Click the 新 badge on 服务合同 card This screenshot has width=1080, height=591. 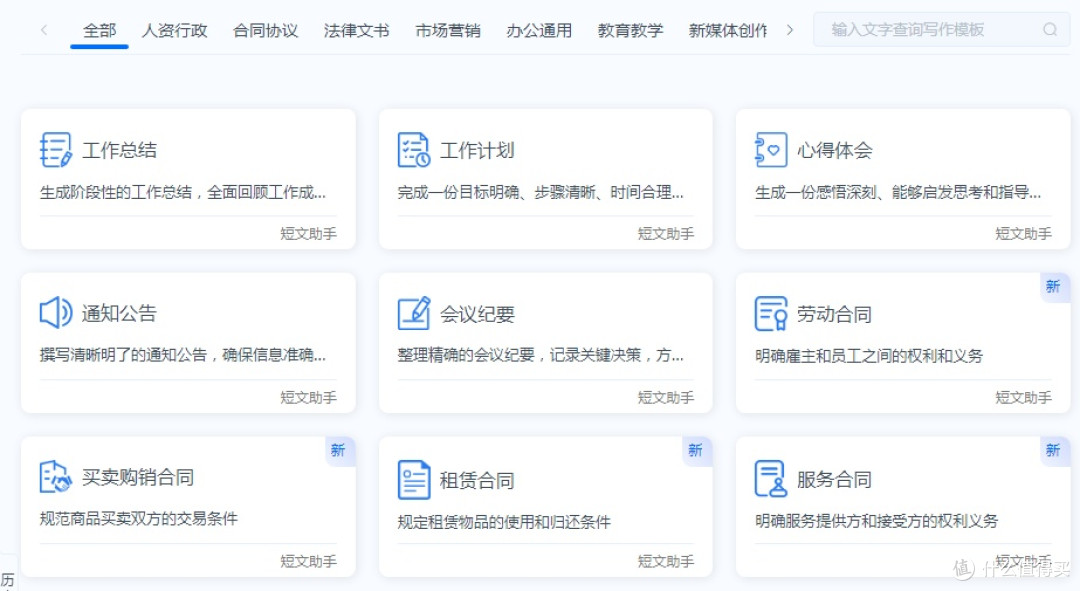(1053, 450)
